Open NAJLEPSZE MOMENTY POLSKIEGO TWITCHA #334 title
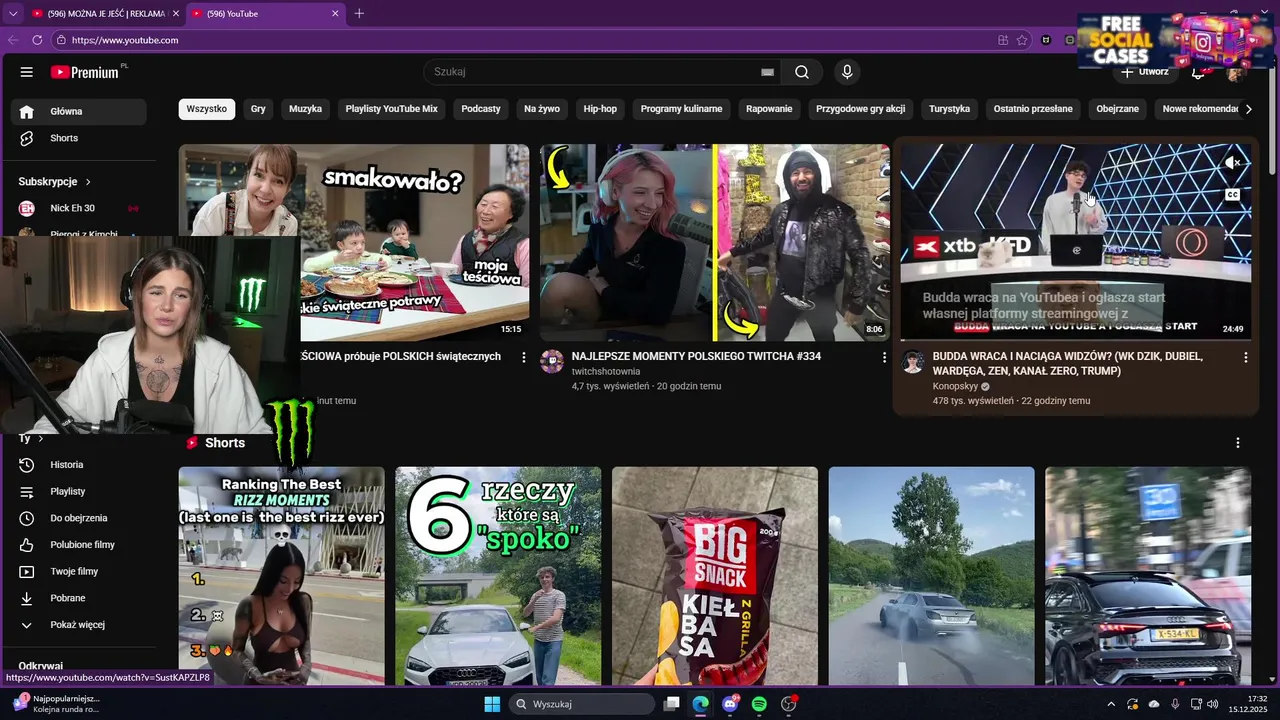1280x720 pixels. click(696, 356)
